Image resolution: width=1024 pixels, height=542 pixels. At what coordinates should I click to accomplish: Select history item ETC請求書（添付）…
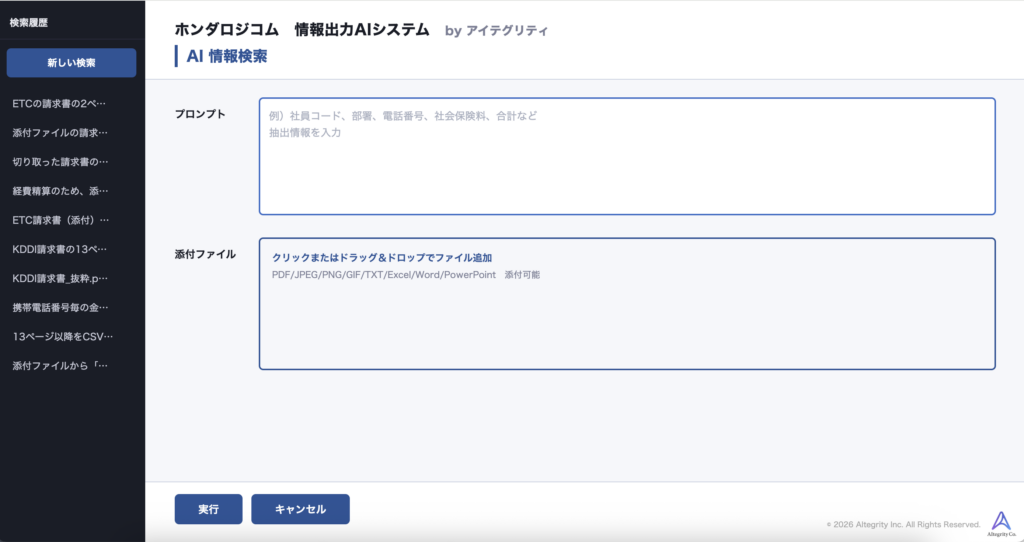(61, 220)
